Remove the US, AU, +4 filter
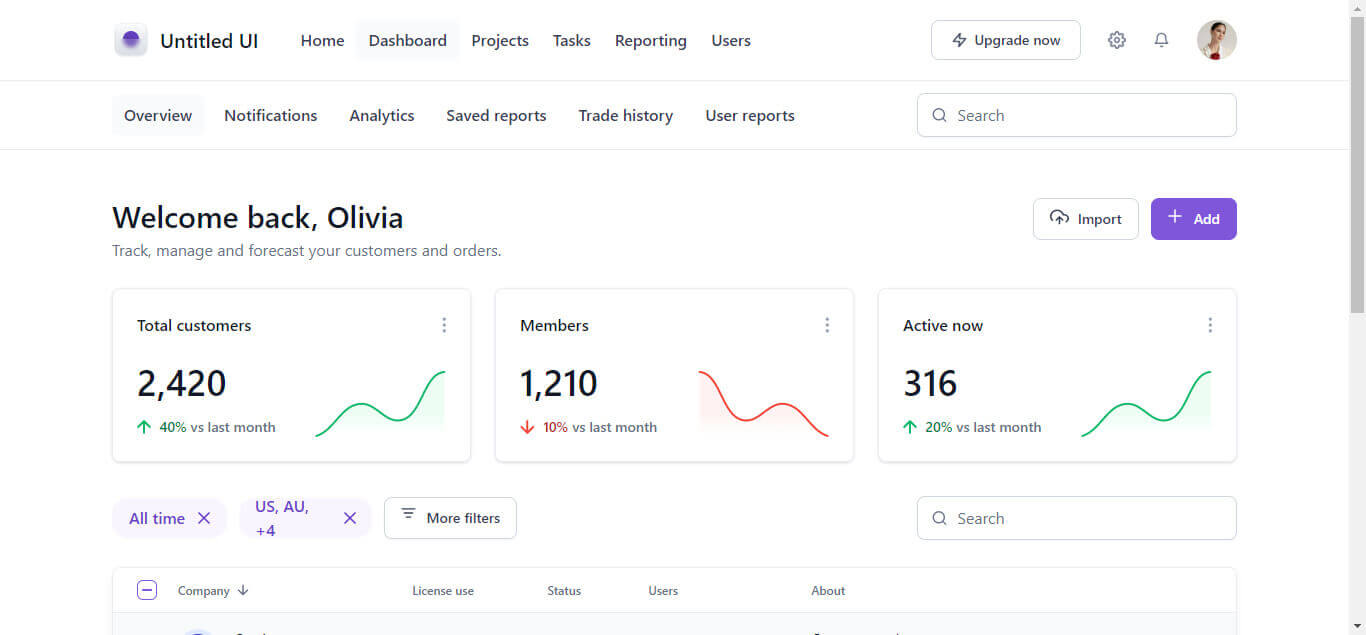 [x=350, y=518]
